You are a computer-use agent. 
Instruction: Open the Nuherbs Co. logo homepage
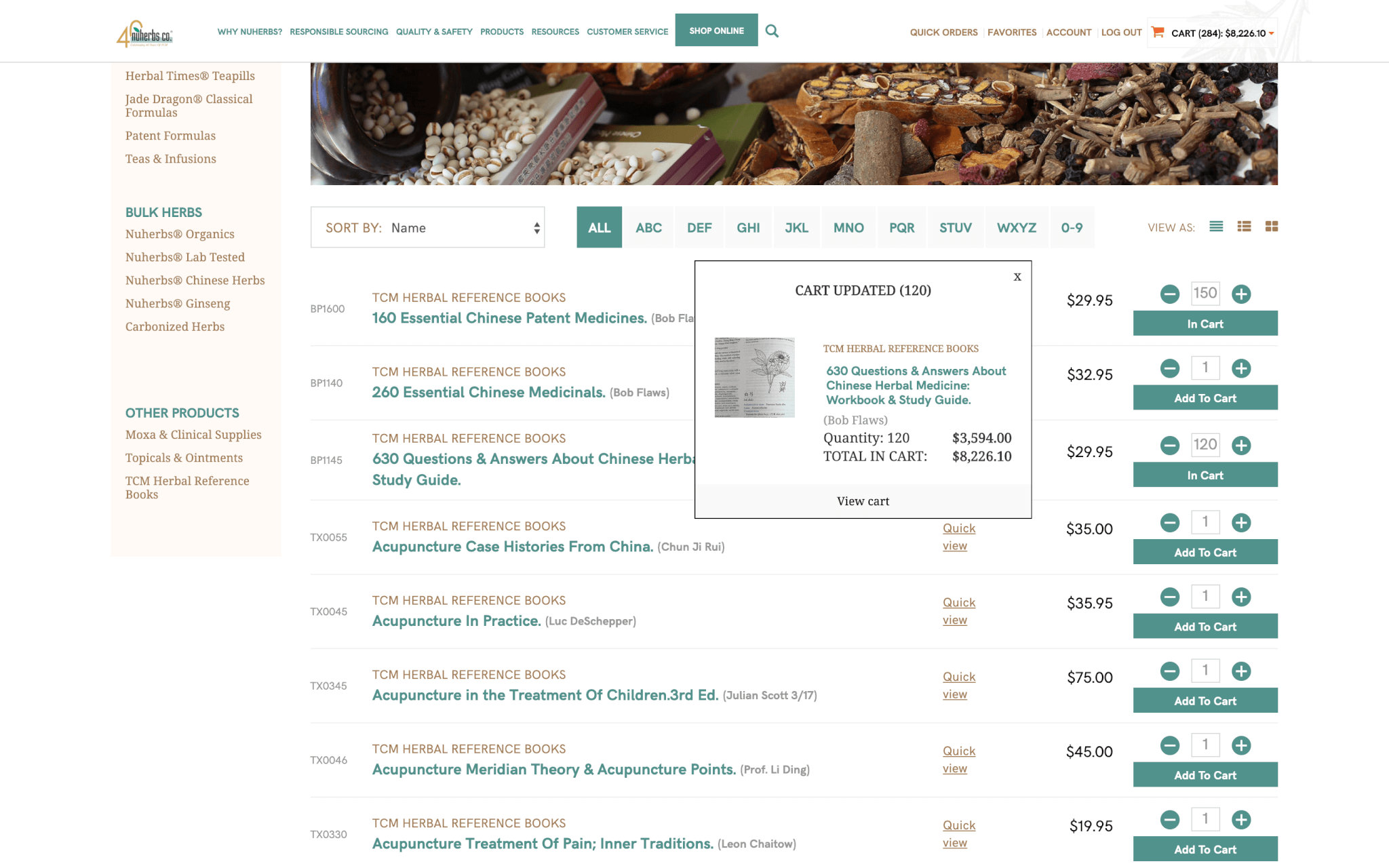[x=144, y=33]
